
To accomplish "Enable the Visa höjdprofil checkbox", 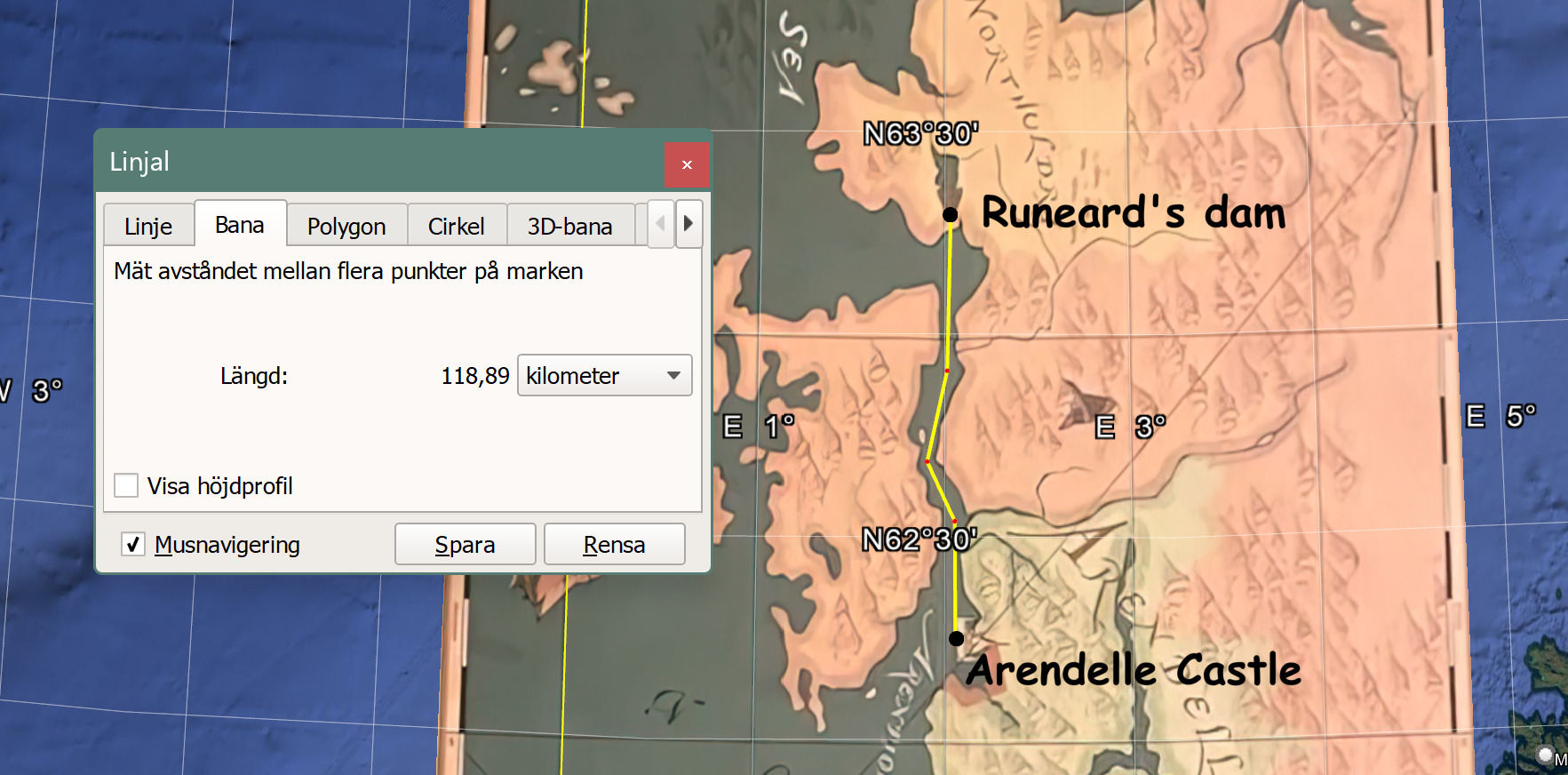I will pyautogui.click(x=126, y=485).
